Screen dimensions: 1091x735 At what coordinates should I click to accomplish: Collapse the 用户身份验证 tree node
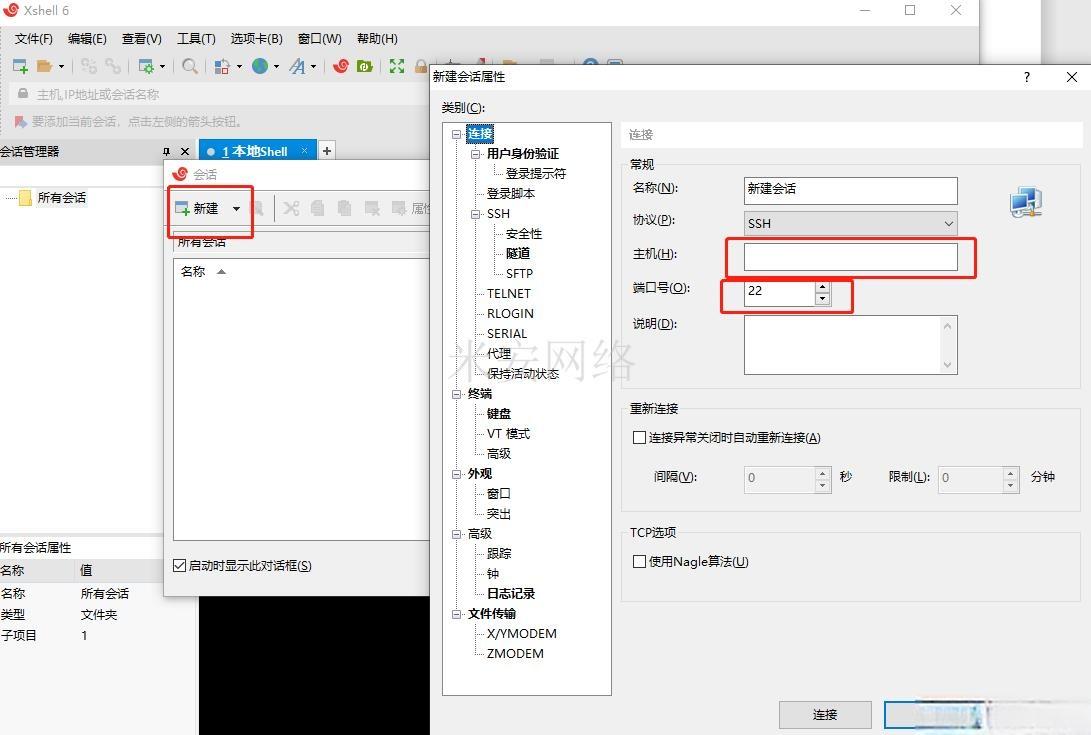click(475, 154)
